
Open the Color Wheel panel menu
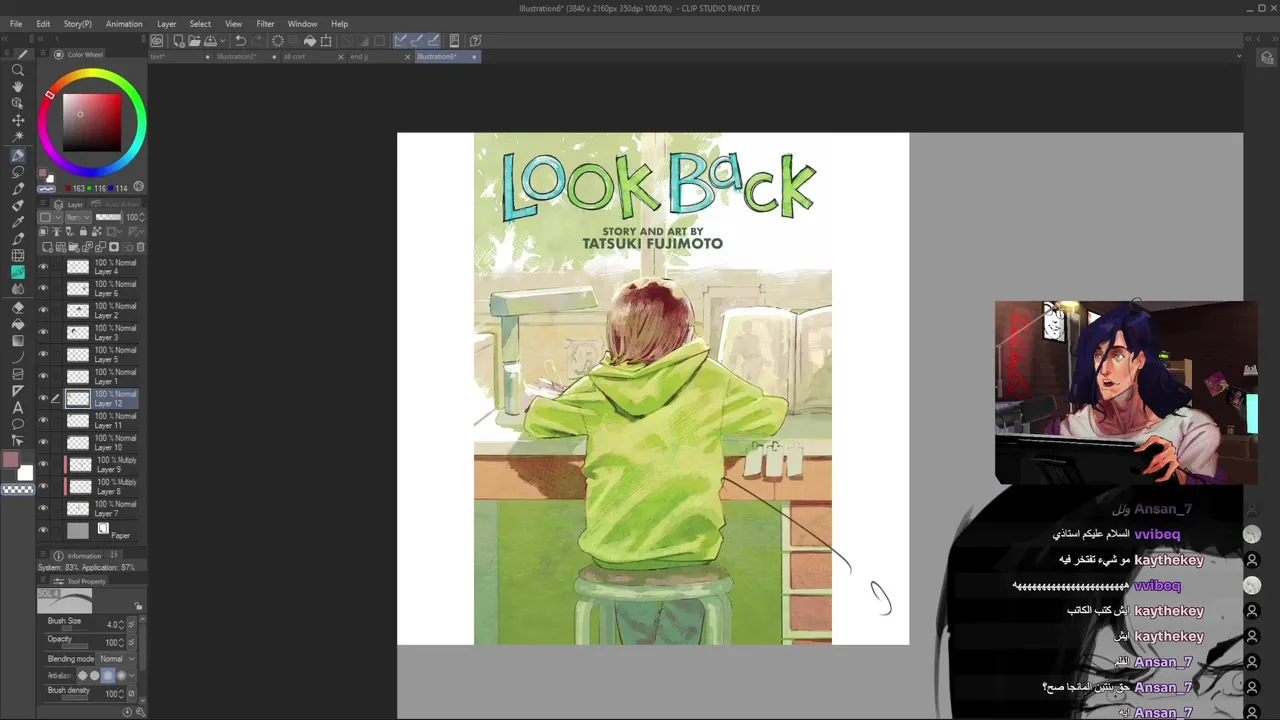point(42,55)
